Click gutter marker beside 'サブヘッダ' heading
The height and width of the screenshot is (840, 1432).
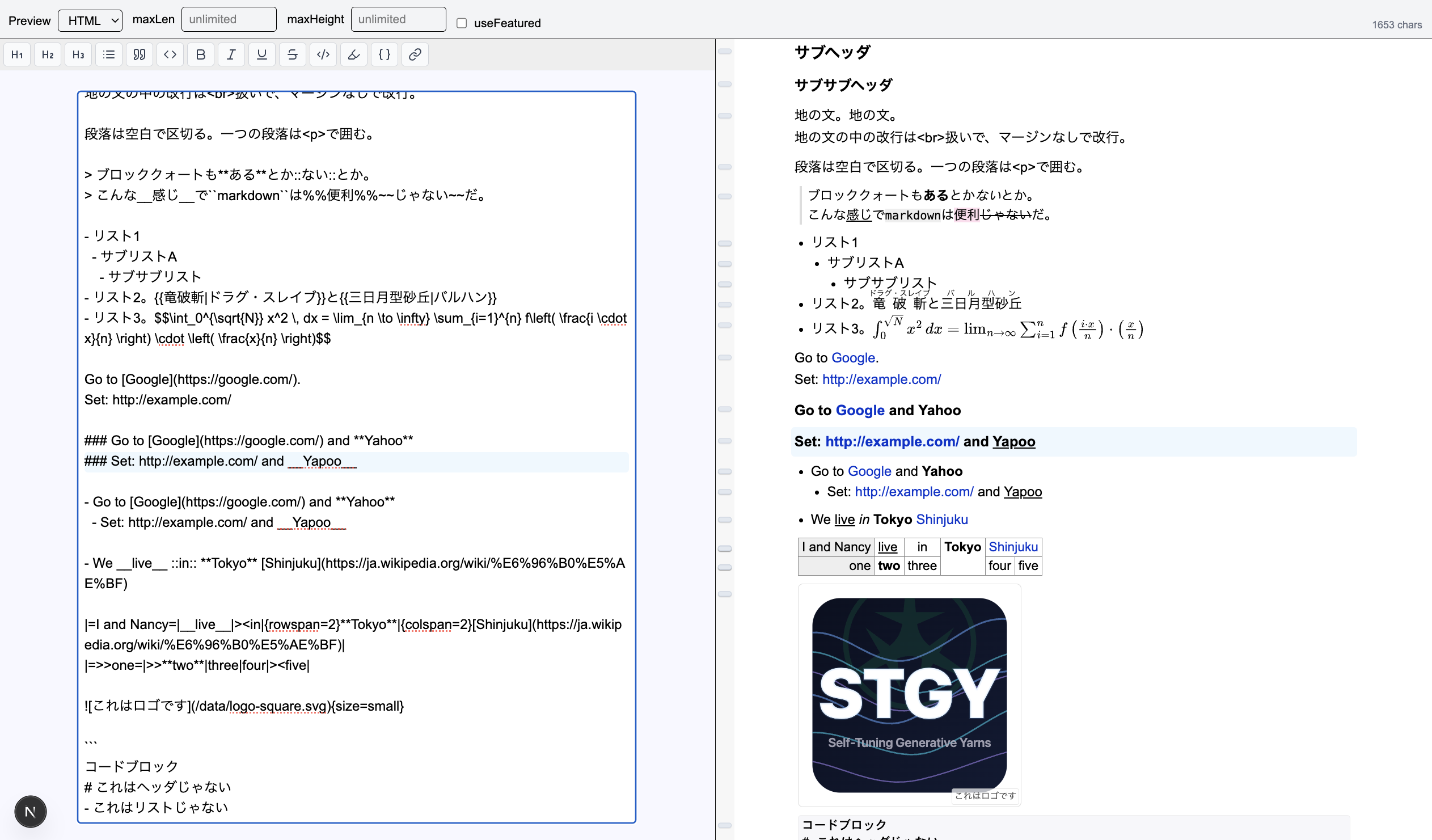coord(725,52)
